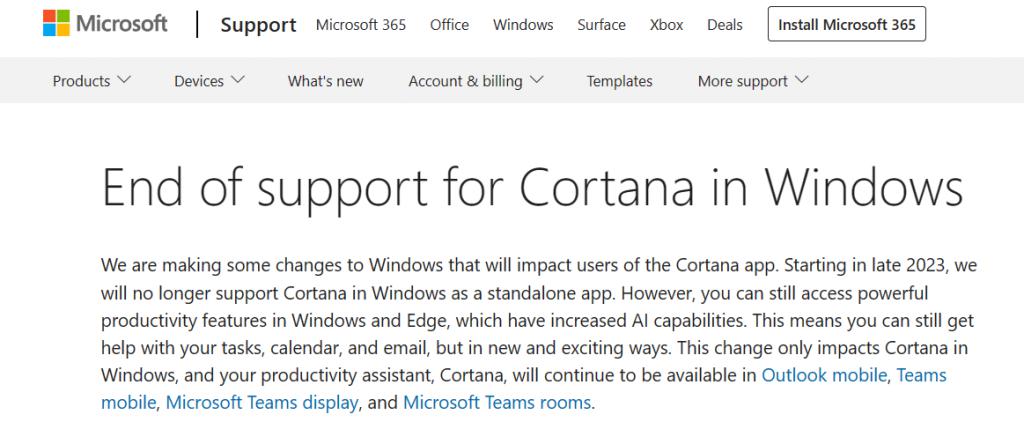
Task: Open the Xbox navigation link
Action: [x=666, y=25]
